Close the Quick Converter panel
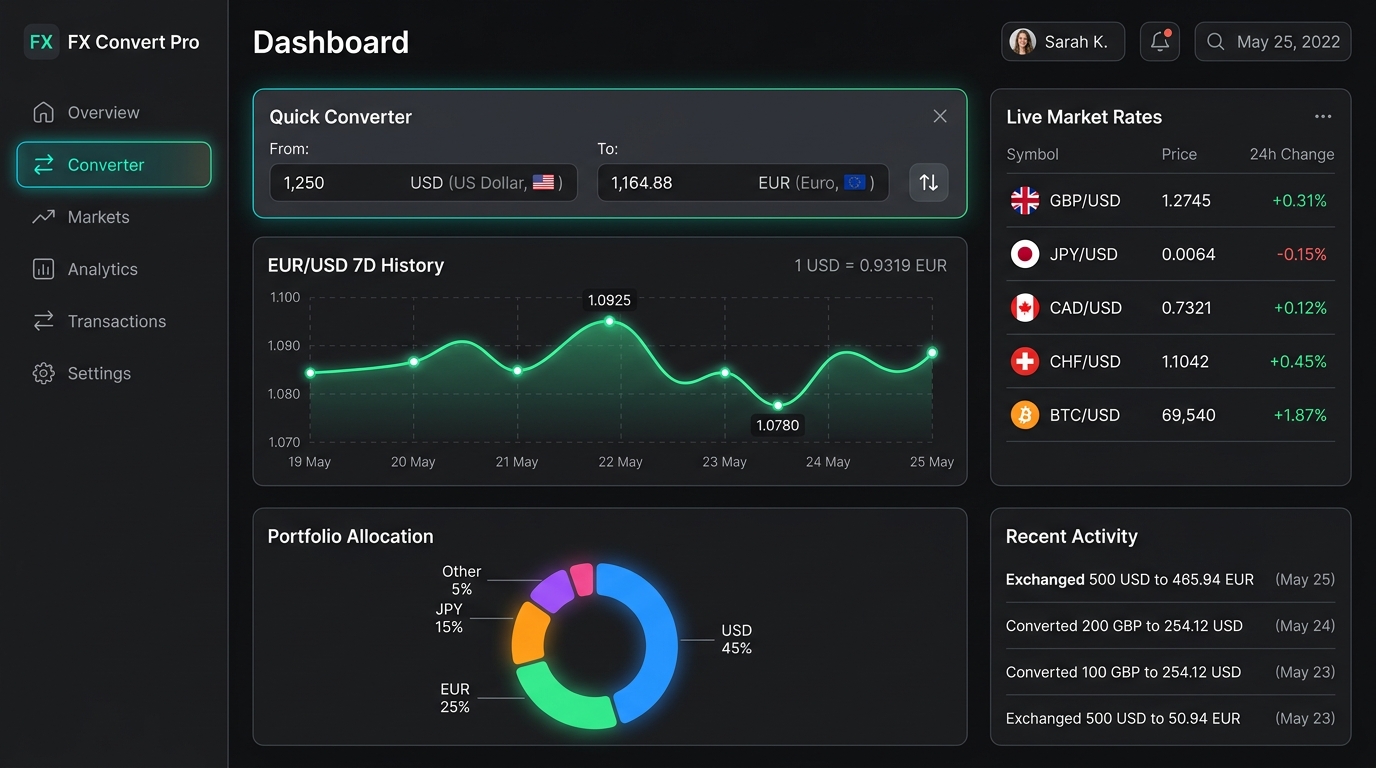Screen dimensions: 1376x768 940,116
